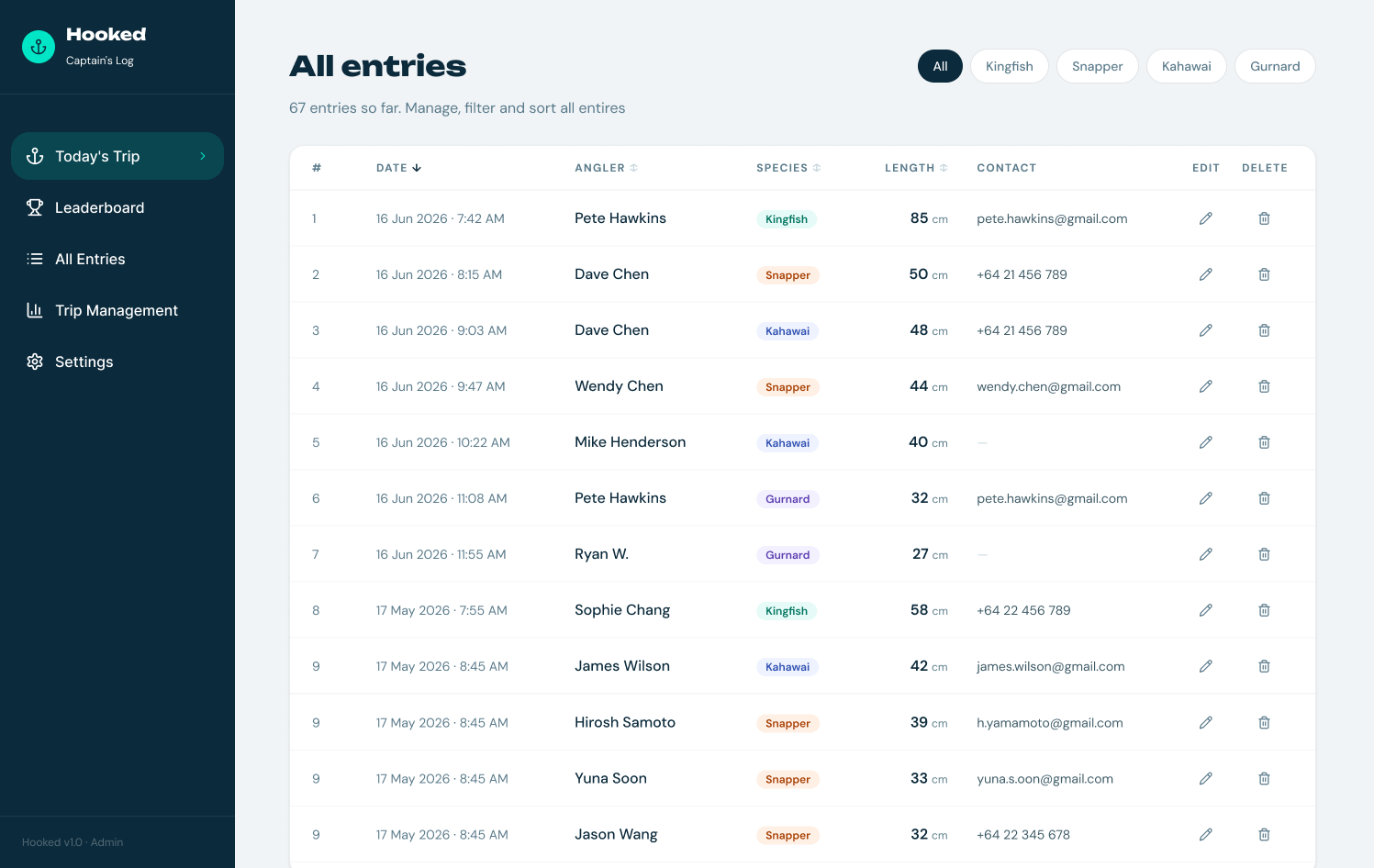
Task: Delete Dave Chen's 8:15 AM Snapper entry
Action: click(x=1264, y=274)
